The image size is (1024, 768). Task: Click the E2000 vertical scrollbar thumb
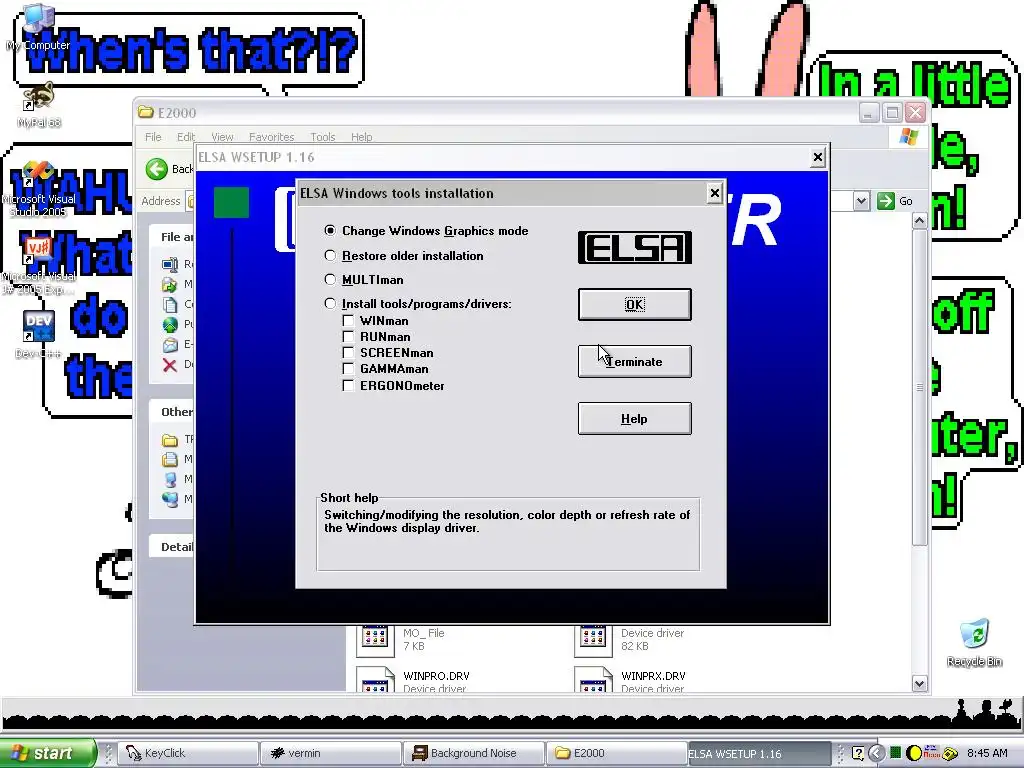[x=920, y=387]
